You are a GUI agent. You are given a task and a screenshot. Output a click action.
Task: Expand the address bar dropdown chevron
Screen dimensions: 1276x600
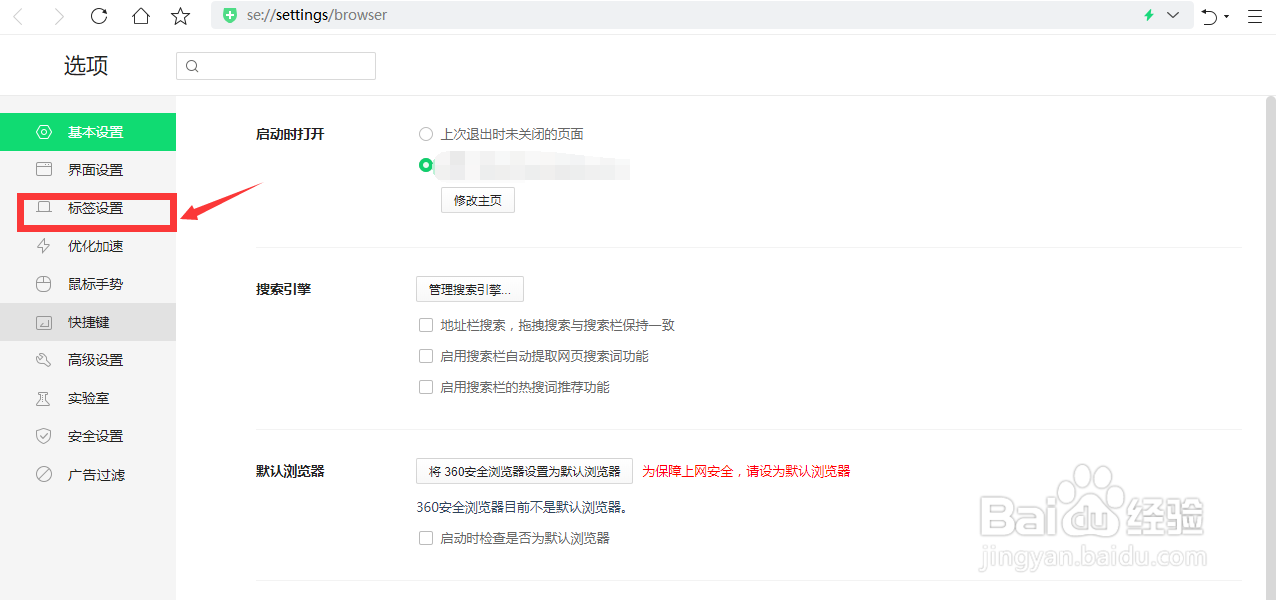pos(1173,15)
